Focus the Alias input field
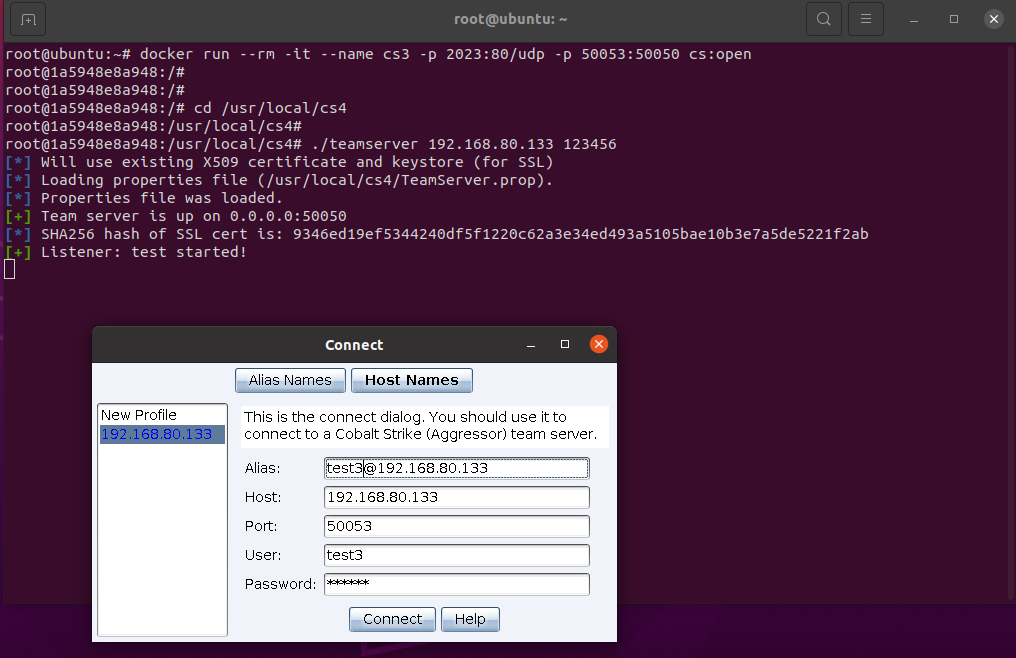 457,468
